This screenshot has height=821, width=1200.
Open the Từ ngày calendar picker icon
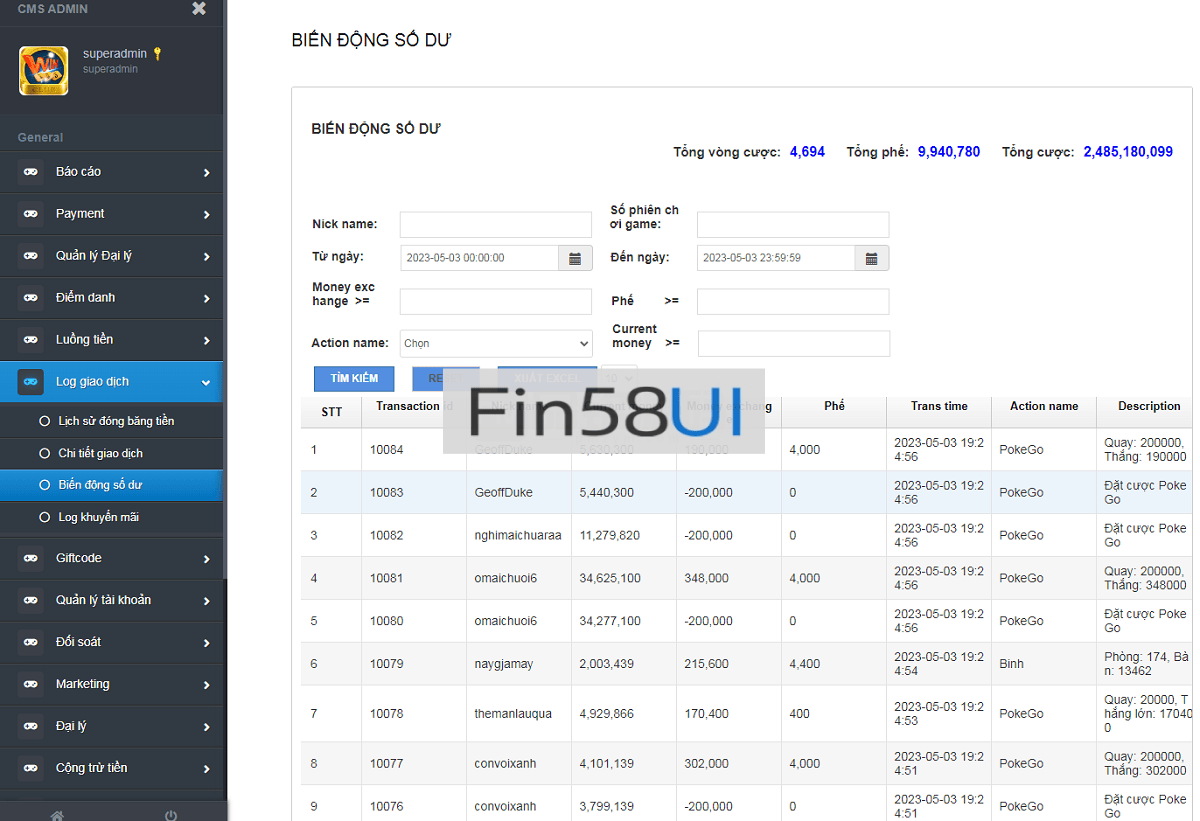[x=575, y=258]
